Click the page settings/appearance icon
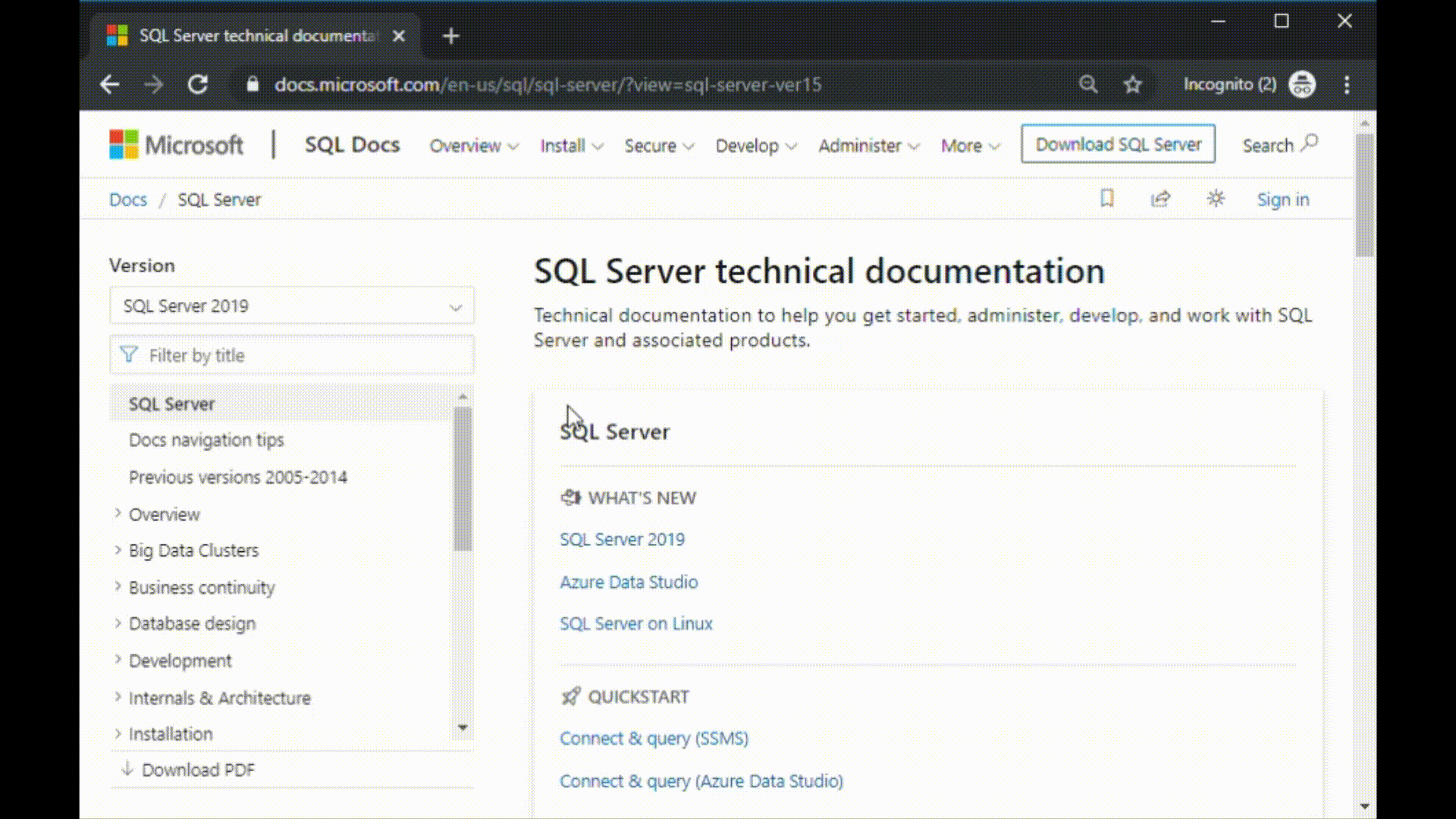1456x819 pixels. click(1216, 199)
